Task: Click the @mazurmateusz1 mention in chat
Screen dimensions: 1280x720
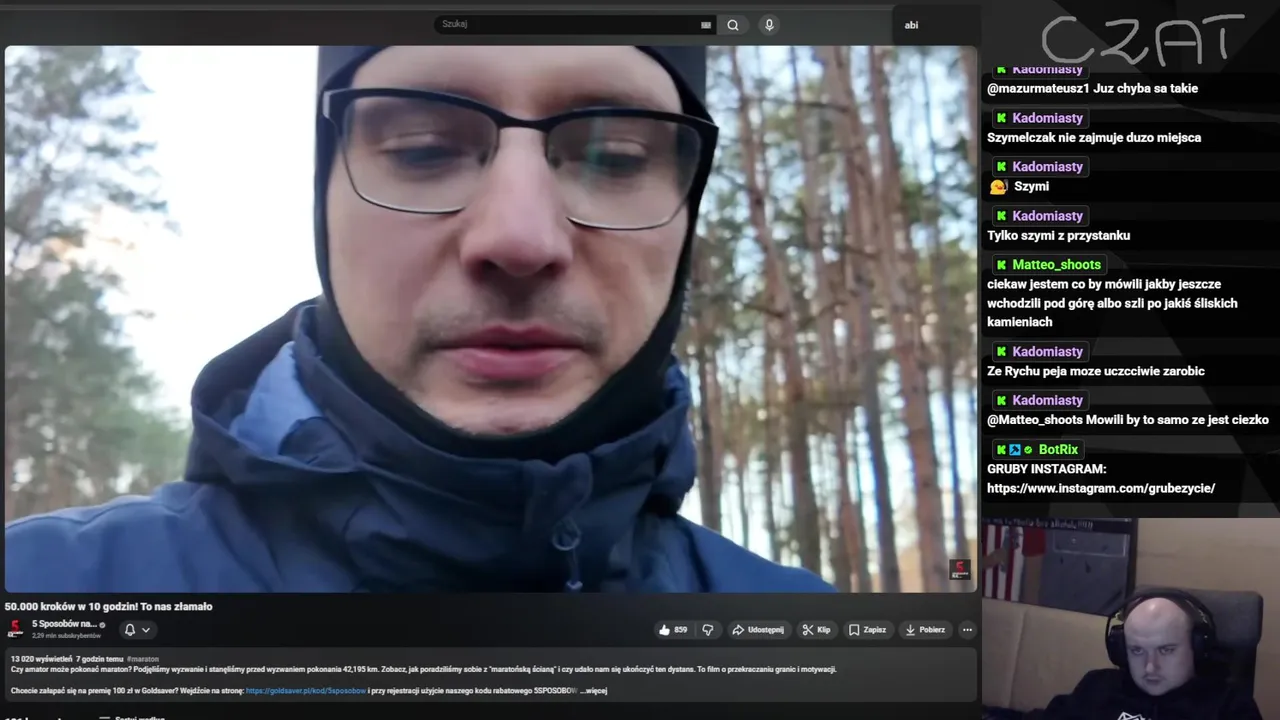Action: pyautogui.click(x=1038, y=88)
